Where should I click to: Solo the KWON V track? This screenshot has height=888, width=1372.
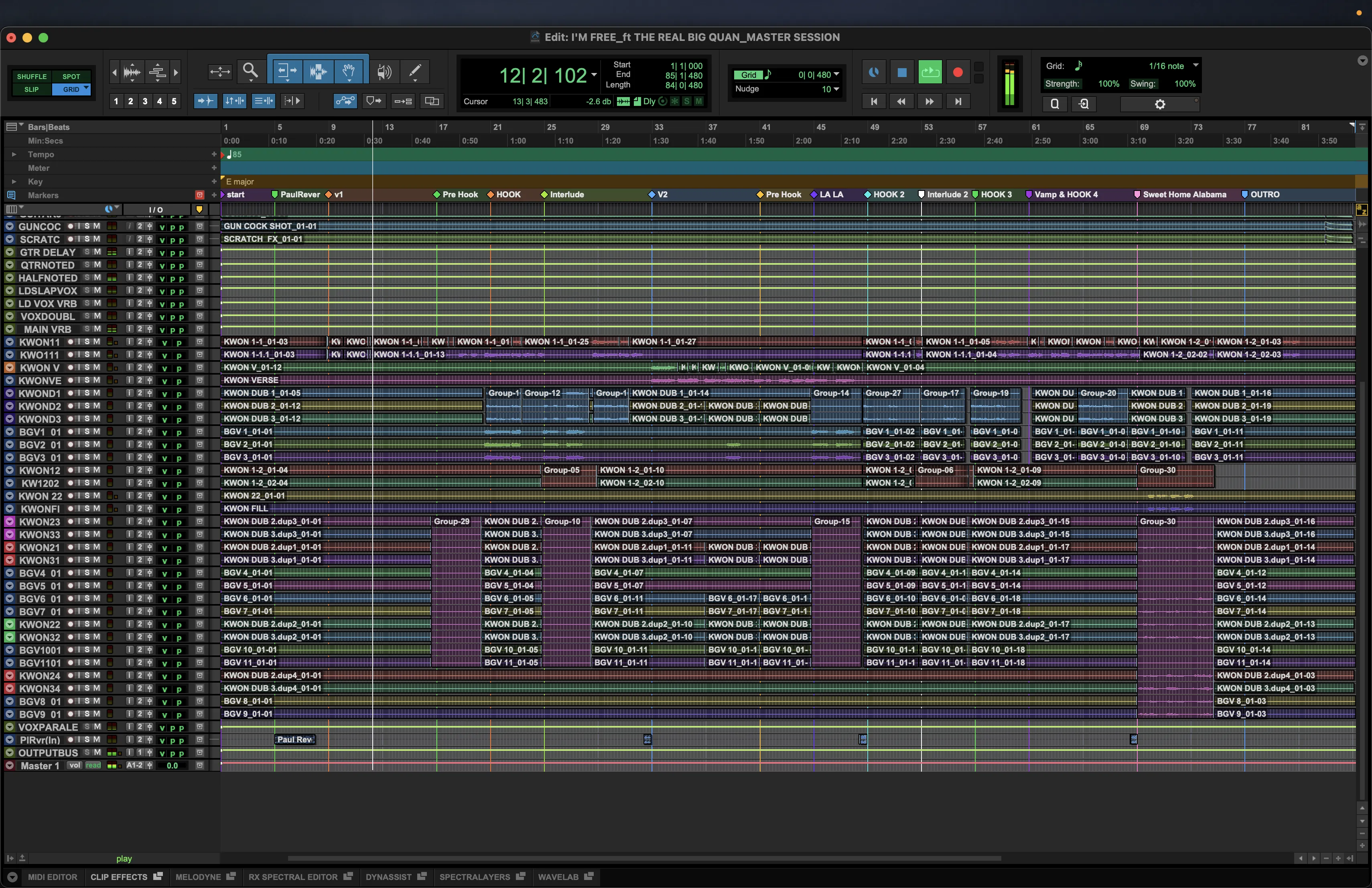coord(87,368)
